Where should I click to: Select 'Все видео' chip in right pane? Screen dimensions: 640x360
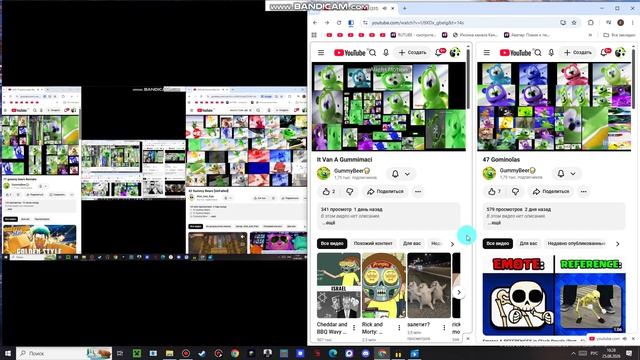(x=497, y=244)
